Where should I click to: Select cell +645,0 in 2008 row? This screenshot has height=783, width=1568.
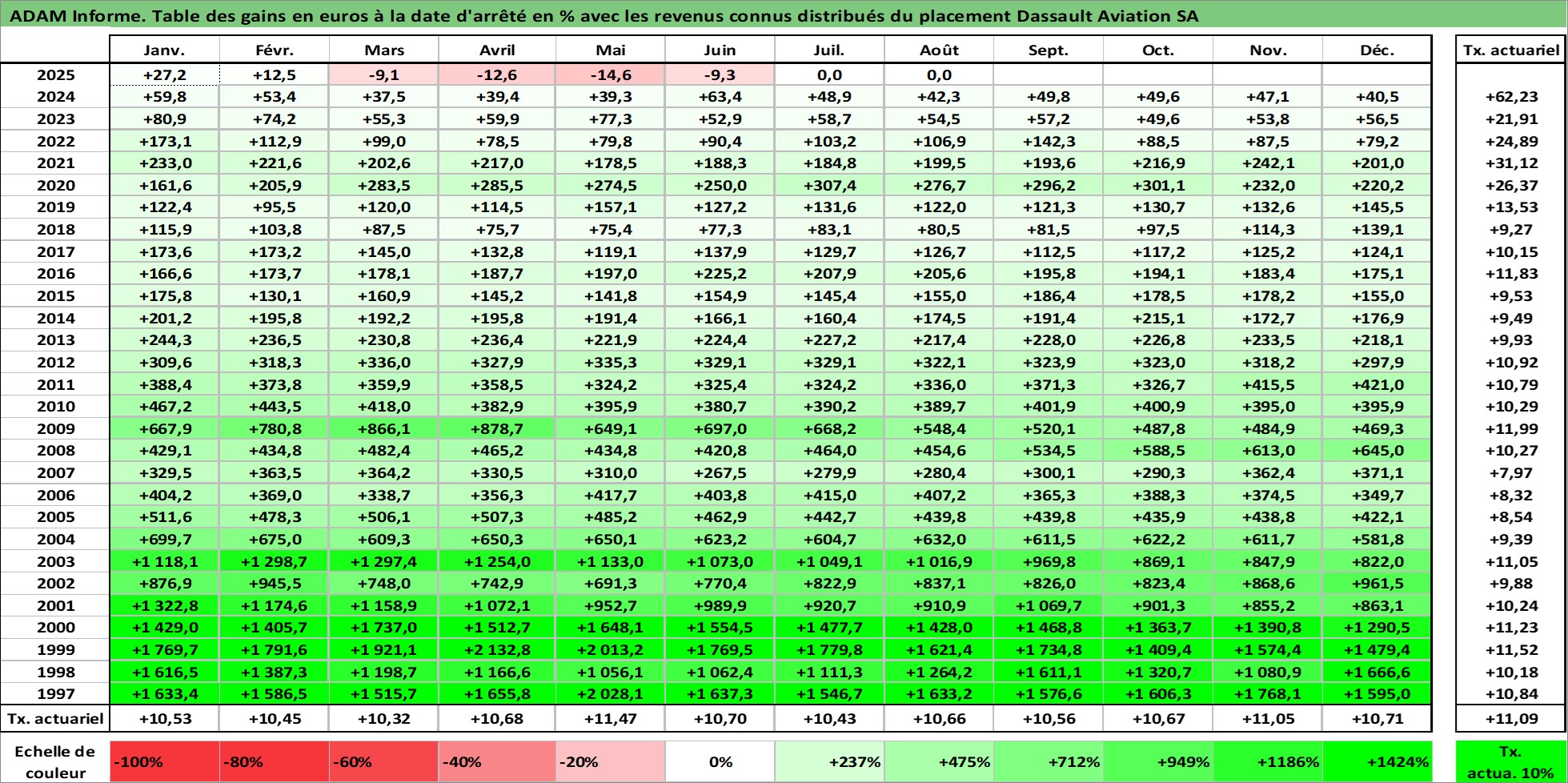click(1378, 451)
